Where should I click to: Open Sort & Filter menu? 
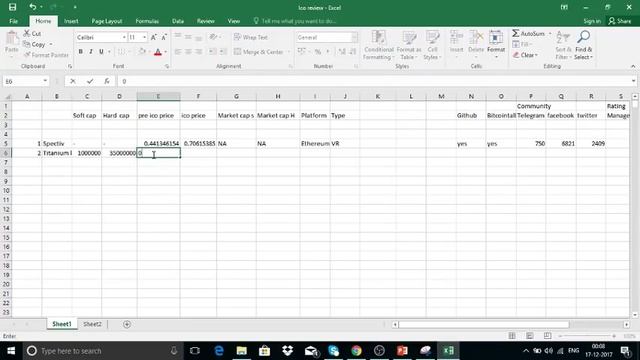point(563,45)
